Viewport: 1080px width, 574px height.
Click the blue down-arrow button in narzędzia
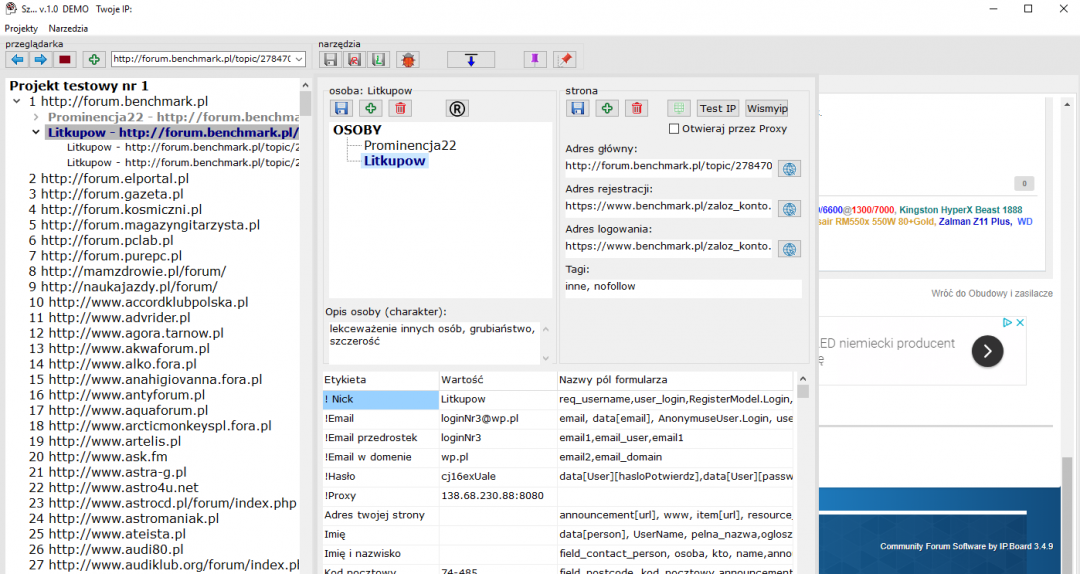click(x=471, y=60)
